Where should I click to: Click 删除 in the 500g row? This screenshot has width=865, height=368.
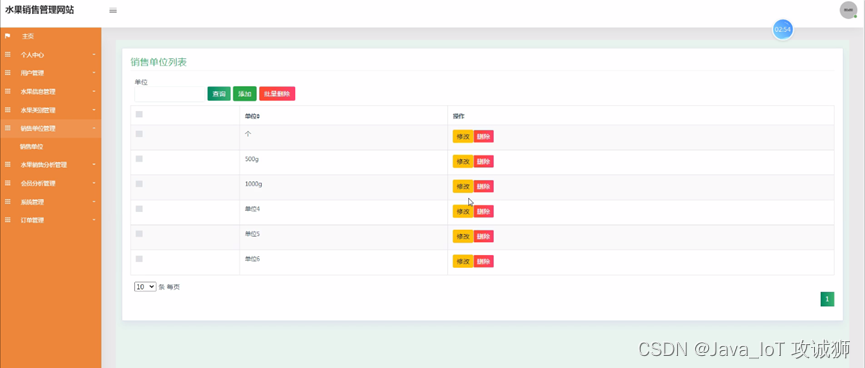click(483, 161)
